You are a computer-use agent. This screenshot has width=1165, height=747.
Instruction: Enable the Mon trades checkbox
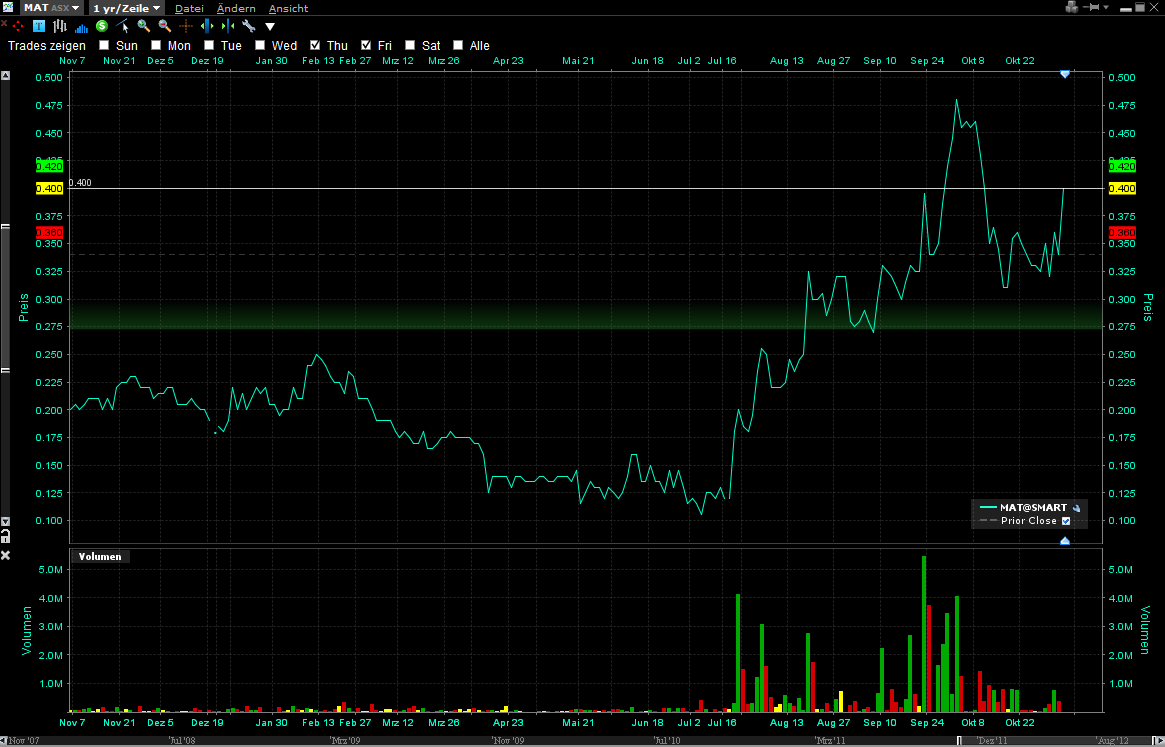[x=156, y=45]
